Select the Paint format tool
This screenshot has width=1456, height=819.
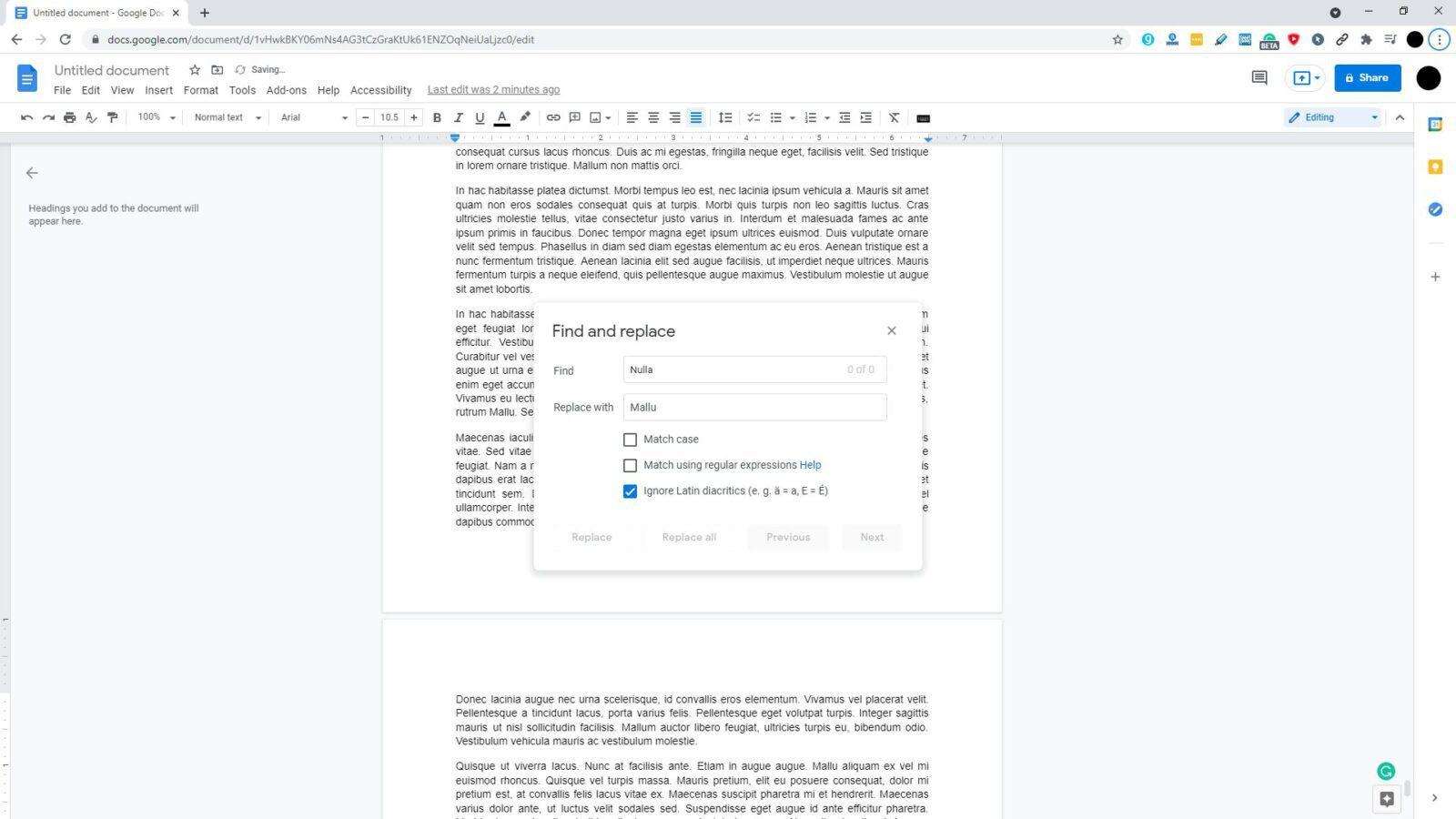coord(113,116)
